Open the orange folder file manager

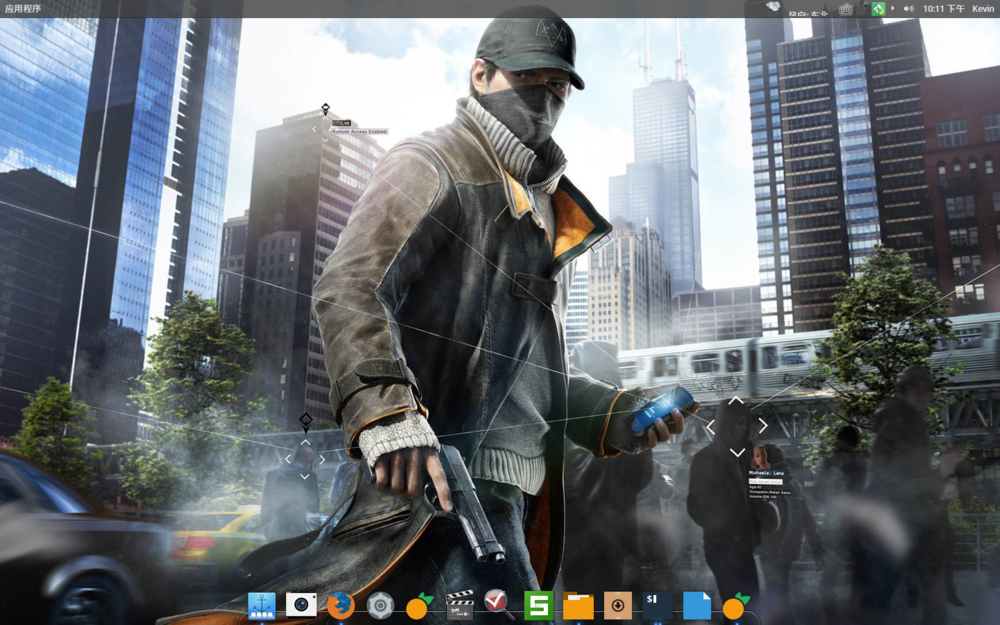pos(578,605)
